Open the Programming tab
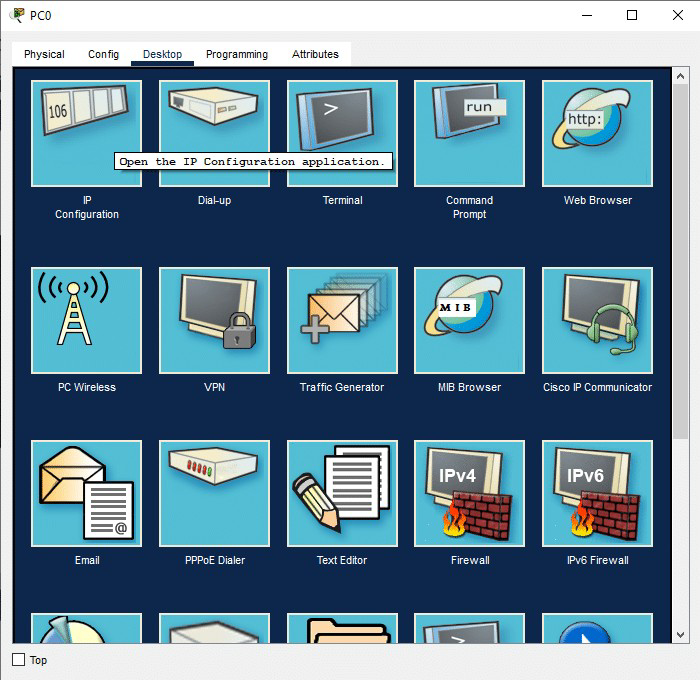This screenshot has width=700, height=680. (x=237, y=54)
